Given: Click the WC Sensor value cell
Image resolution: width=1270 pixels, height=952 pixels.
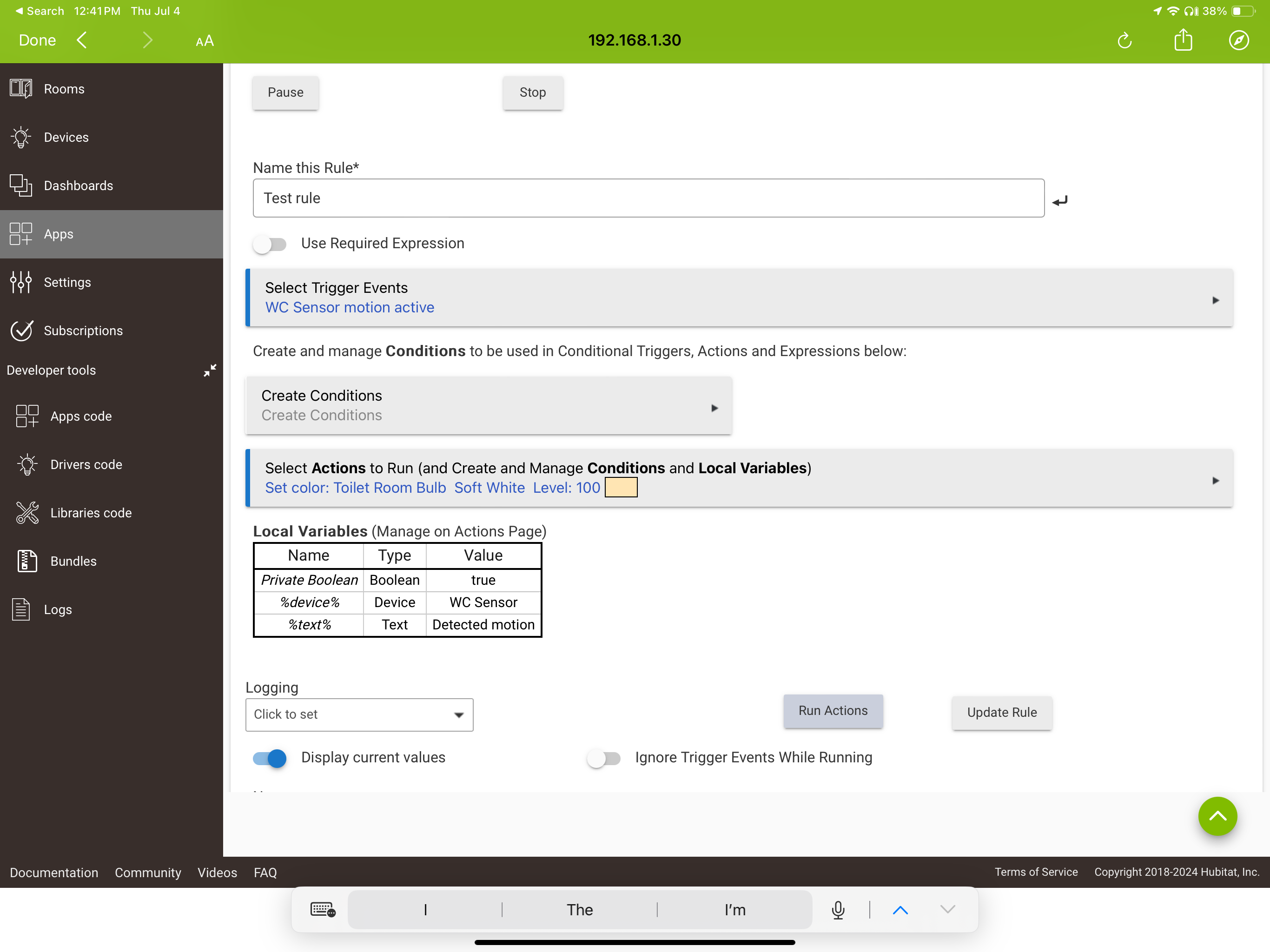Looking at the screenshot, I should point(483,602).
